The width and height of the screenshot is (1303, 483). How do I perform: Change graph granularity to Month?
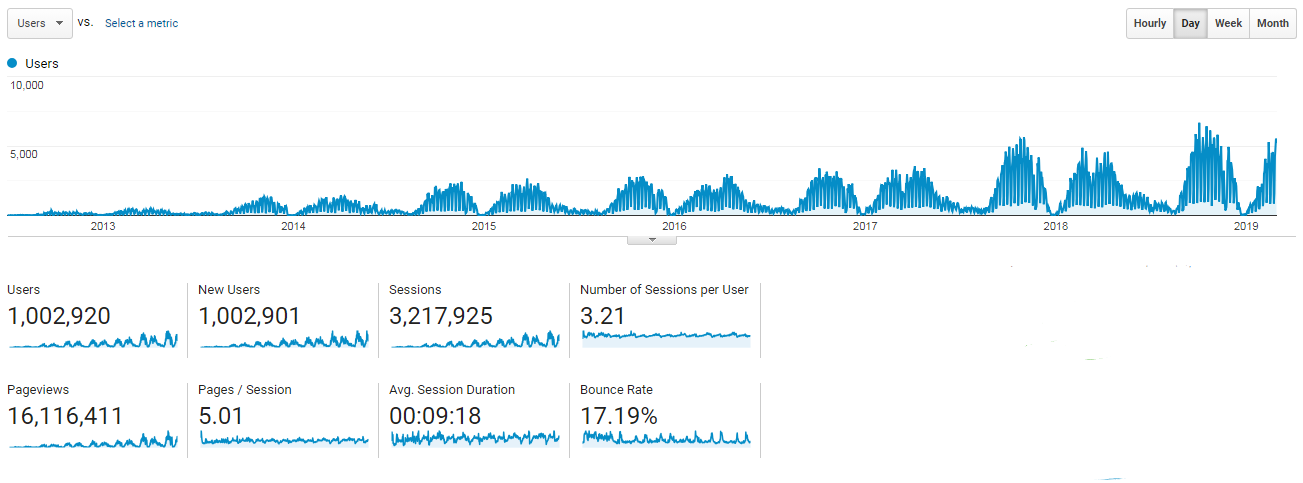(x=1272, y=23)
